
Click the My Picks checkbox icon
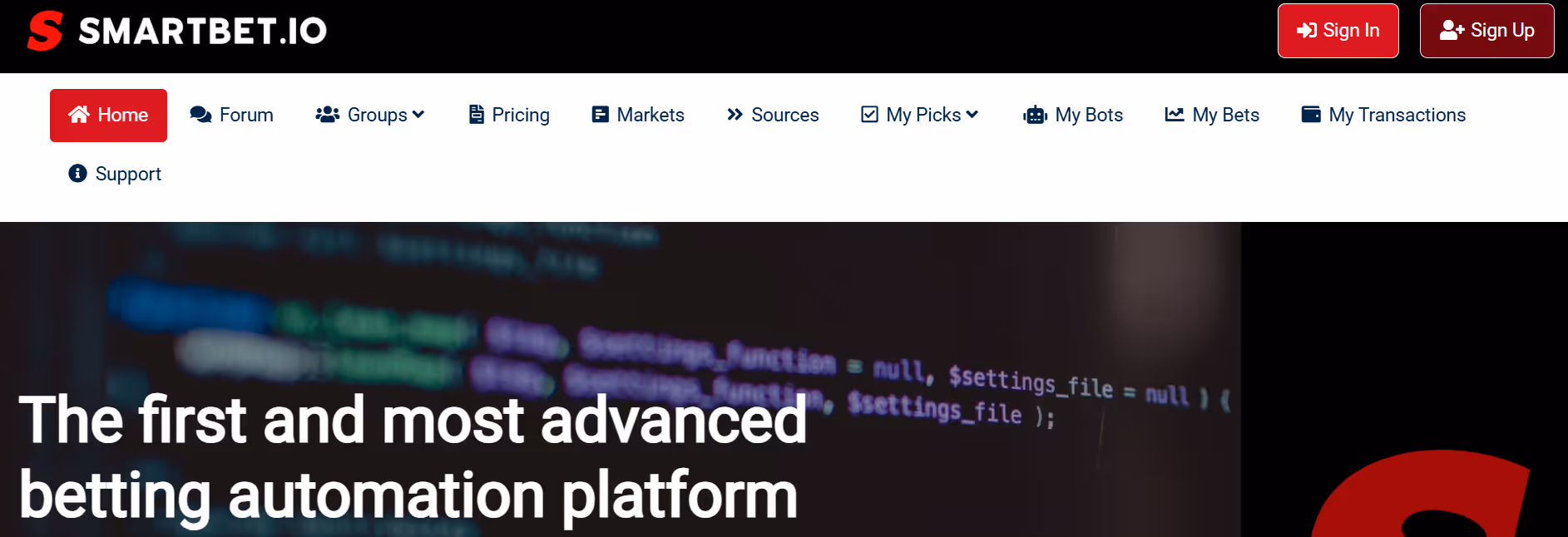[x=869, y=115]
